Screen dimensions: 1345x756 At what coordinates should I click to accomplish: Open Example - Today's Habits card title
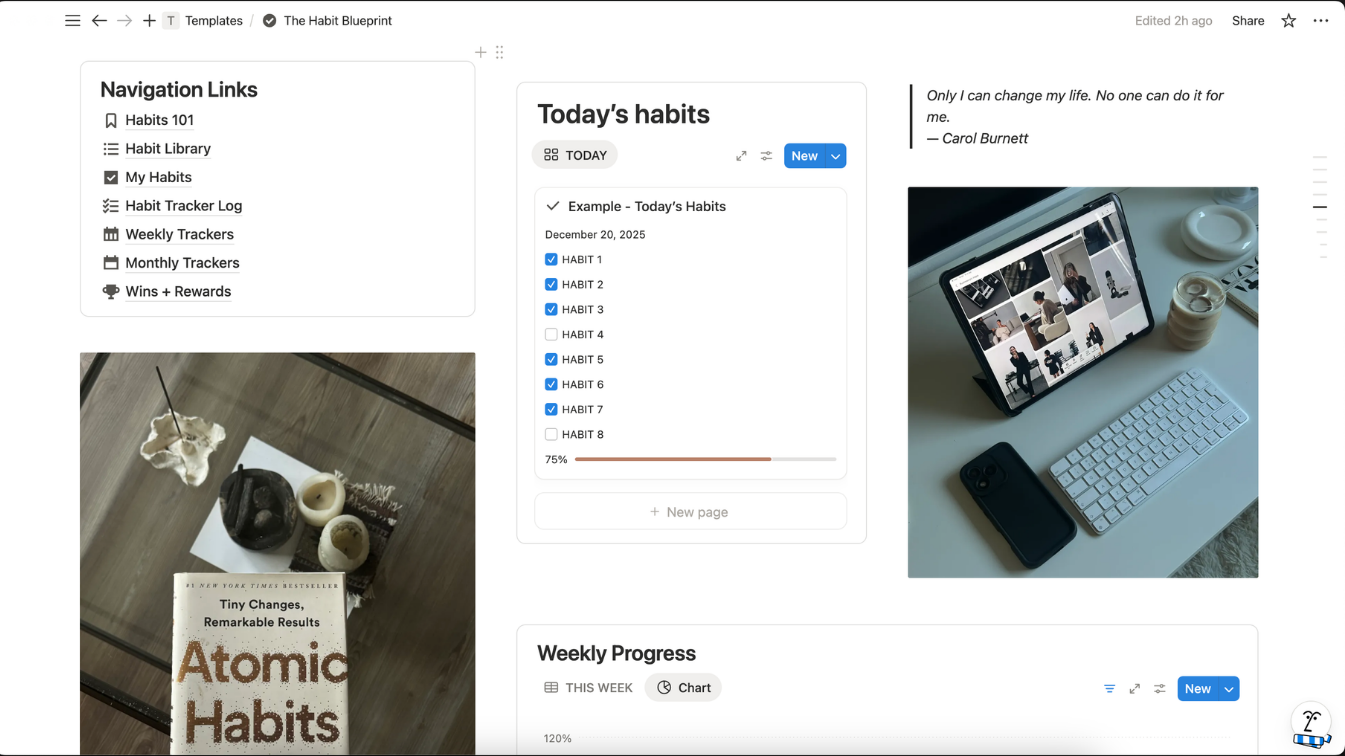click(647, 206)
